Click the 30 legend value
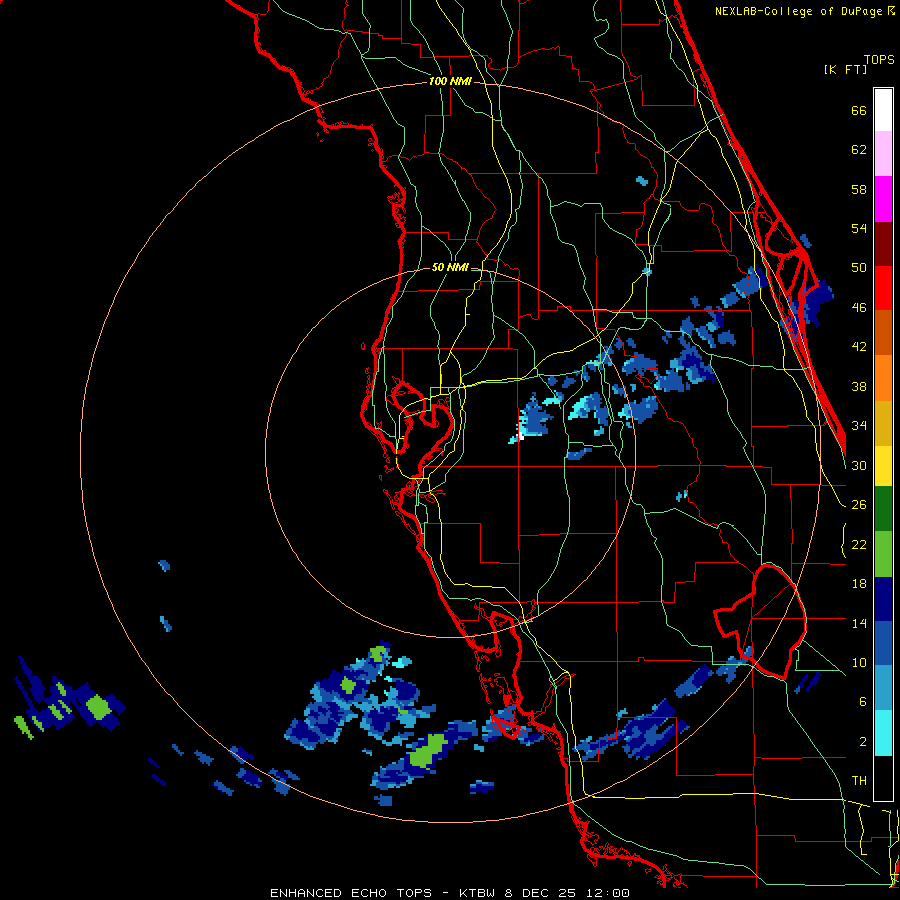The image size is (900, 900). point(859,465)
